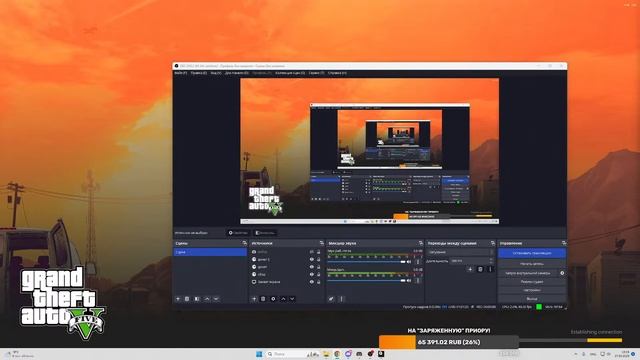640x360 pixels.
Task: Enable studio mode button
Action: [532, 282]
